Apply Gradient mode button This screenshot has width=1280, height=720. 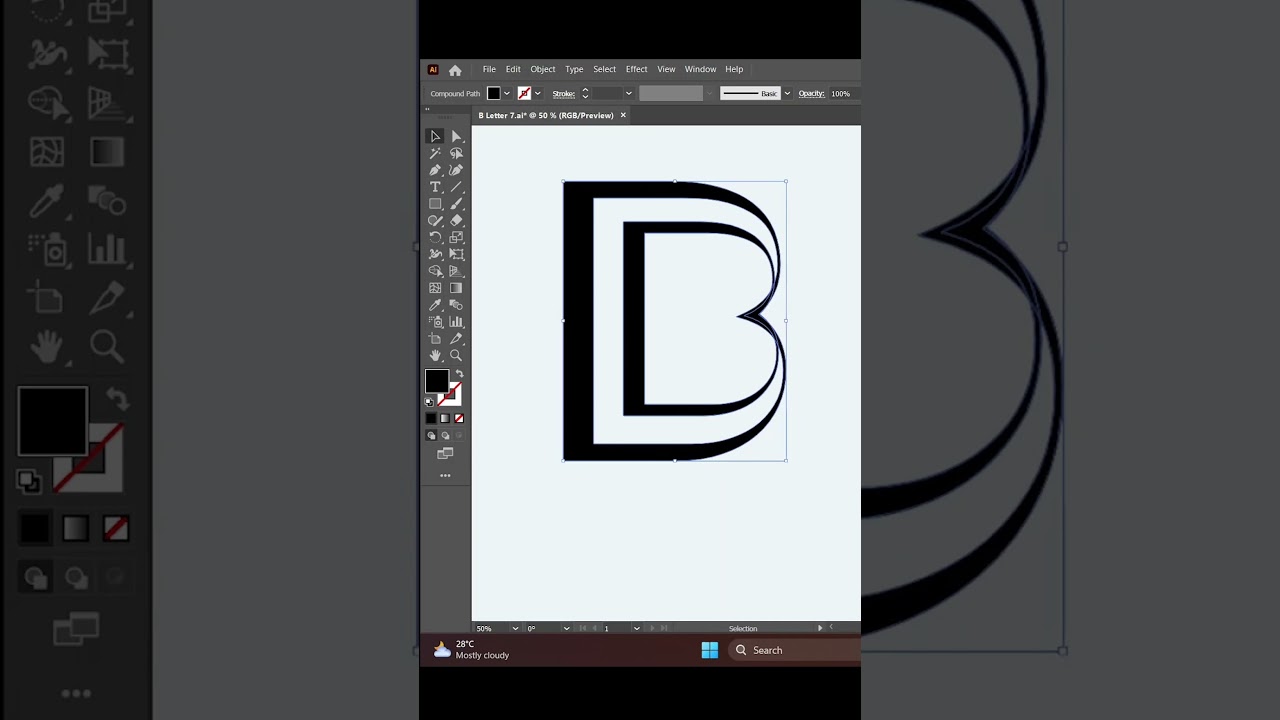pos(445,418)
